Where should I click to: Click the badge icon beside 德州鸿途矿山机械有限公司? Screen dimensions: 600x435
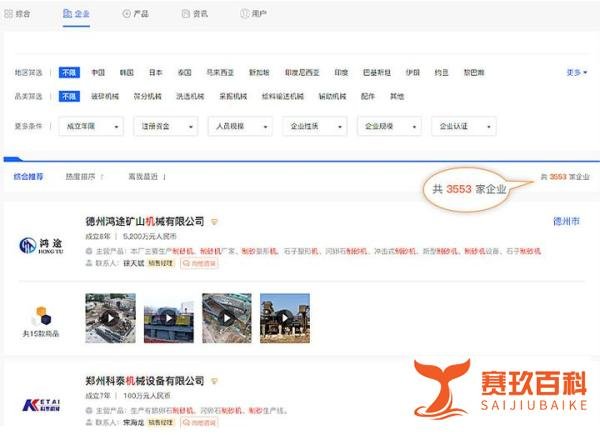(x=214, y=222)
